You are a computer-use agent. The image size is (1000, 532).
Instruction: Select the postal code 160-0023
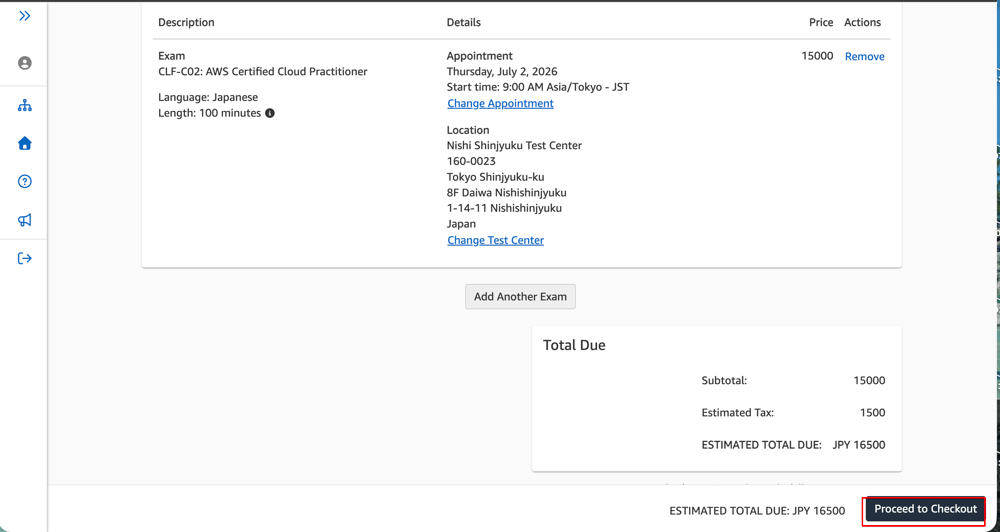point(471,161)
